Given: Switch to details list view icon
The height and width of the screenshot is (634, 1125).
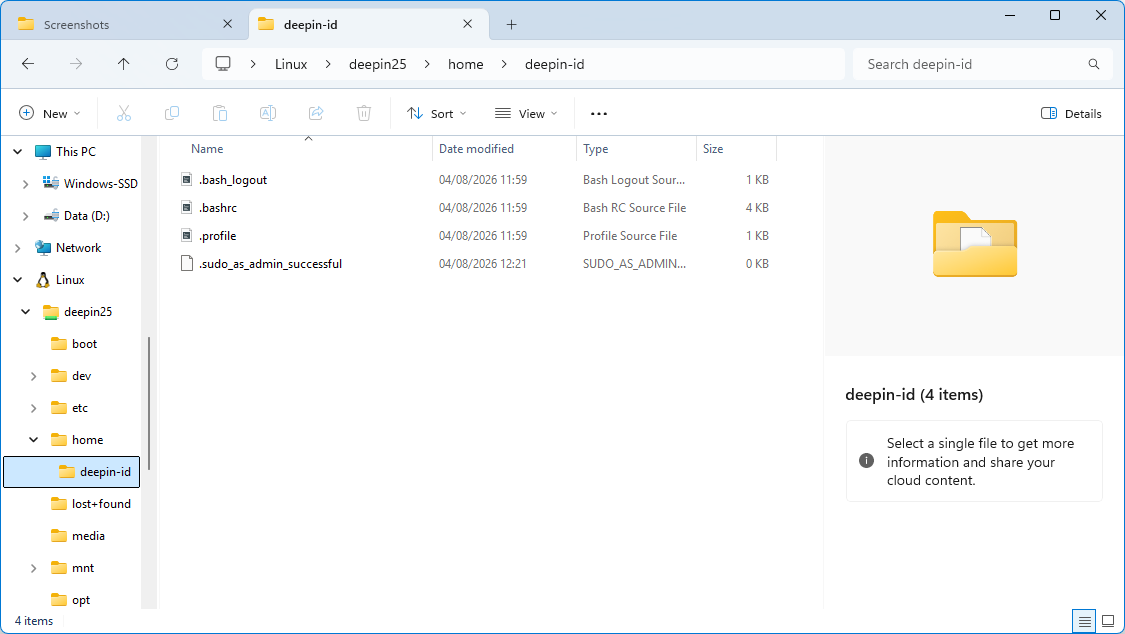Looking at the screenshot, I should [x=1084, y=621].
